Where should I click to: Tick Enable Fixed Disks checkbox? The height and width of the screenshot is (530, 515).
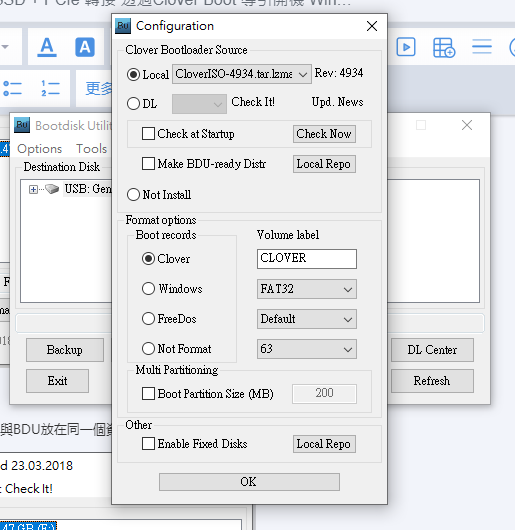click(x=148, y=443)
